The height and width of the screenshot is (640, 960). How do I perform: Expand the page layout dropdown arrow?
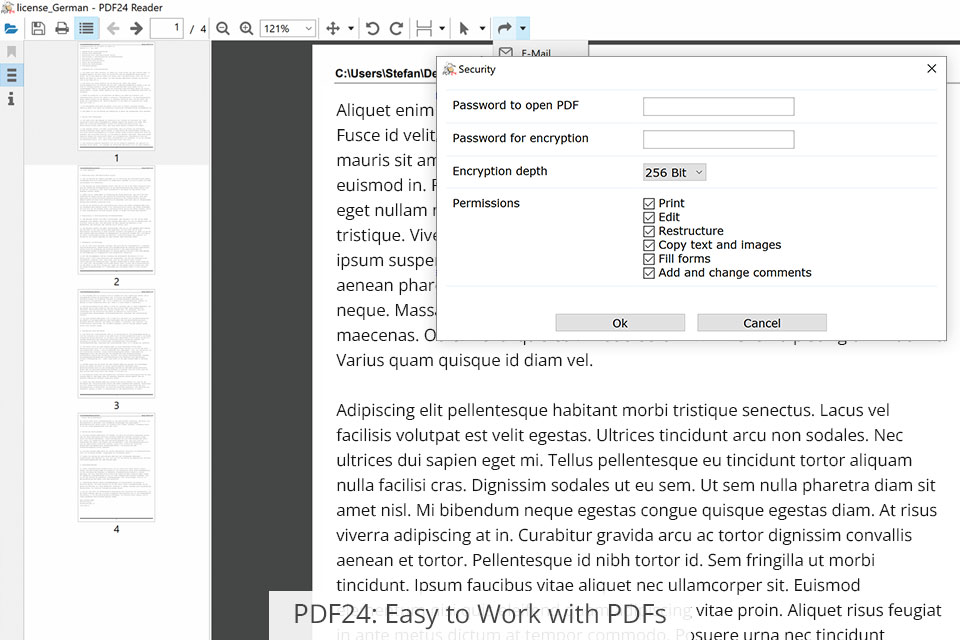pos(442,29)
